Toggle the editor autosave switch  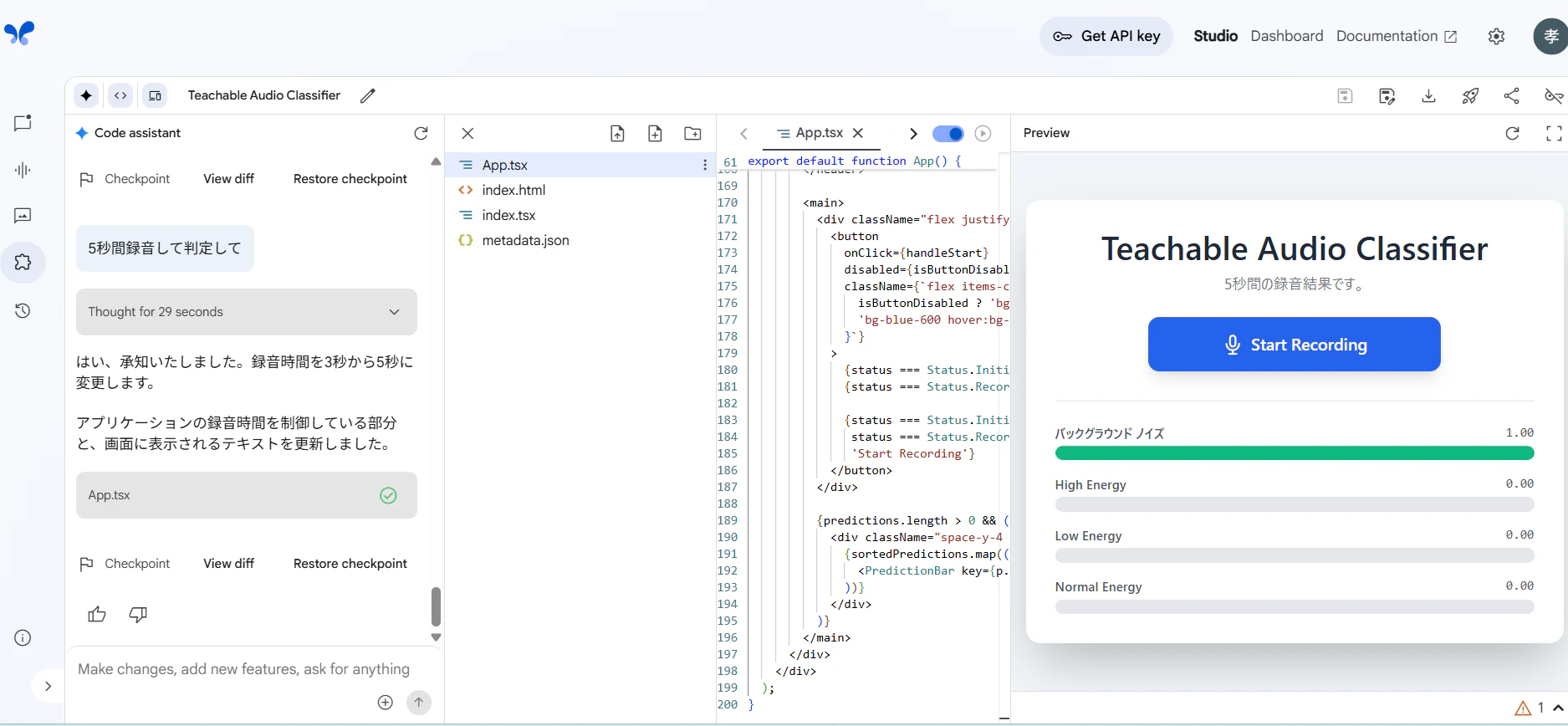pos(947,134)
